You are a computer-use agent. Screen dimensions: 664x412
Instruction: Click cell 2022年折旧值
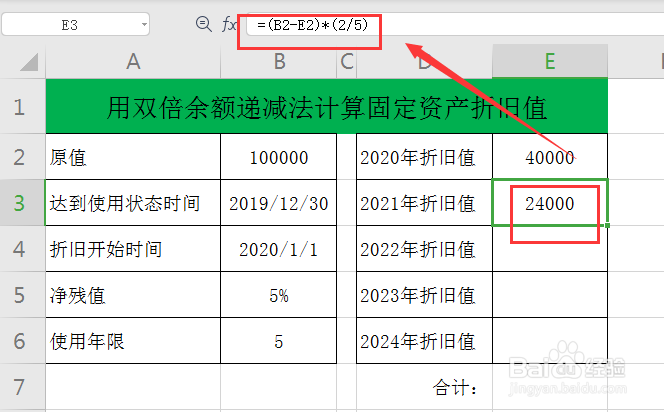coord(424,249)
